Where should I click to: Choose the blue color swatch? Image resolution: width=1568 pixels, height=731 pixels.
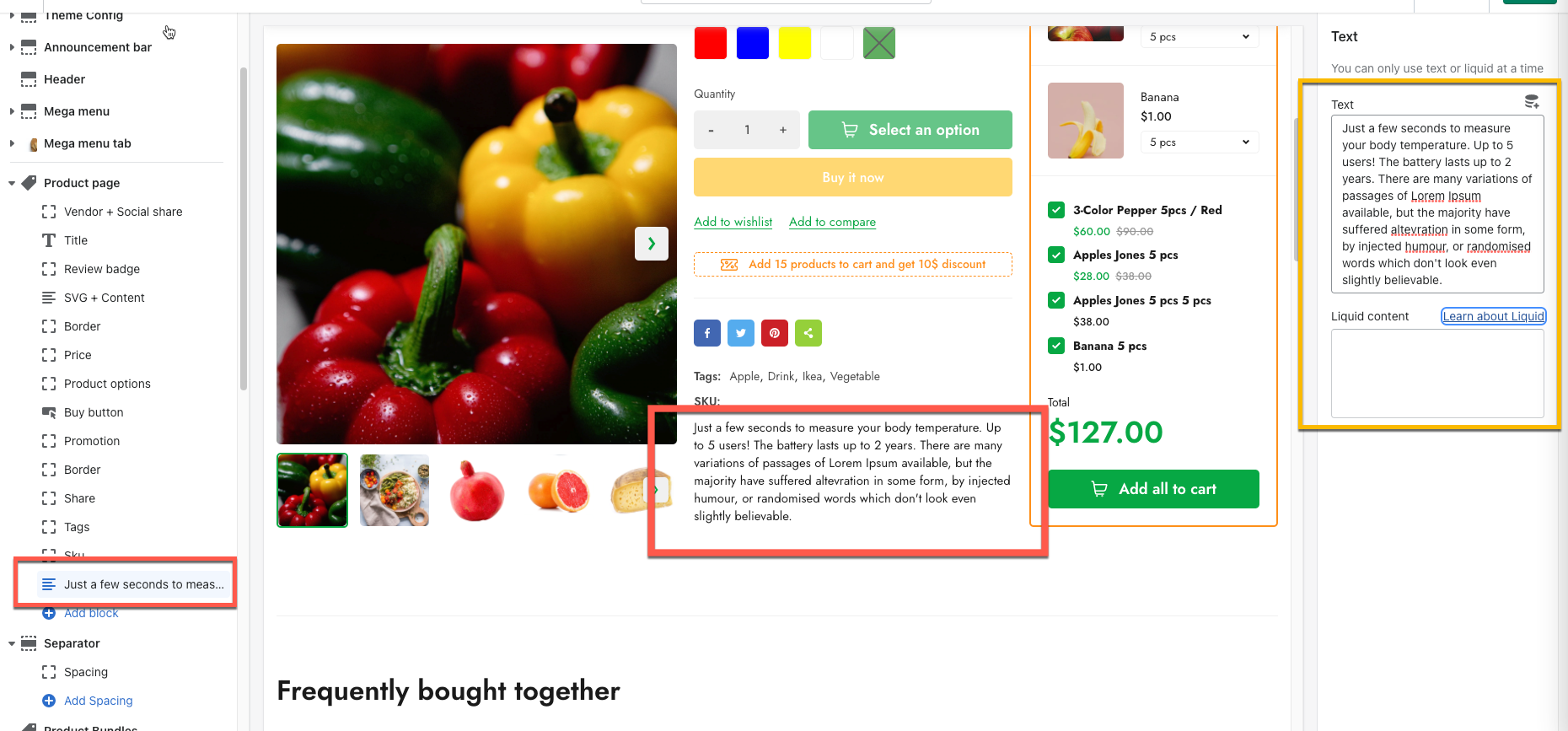click(753, 43)
